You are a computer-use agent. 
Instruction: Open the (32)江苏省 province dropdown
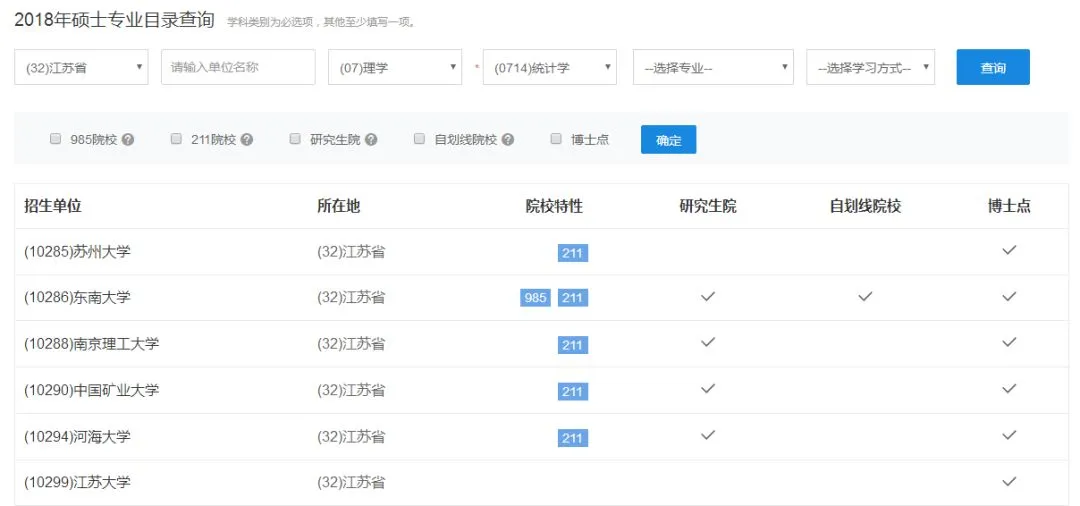click(81, 67)
